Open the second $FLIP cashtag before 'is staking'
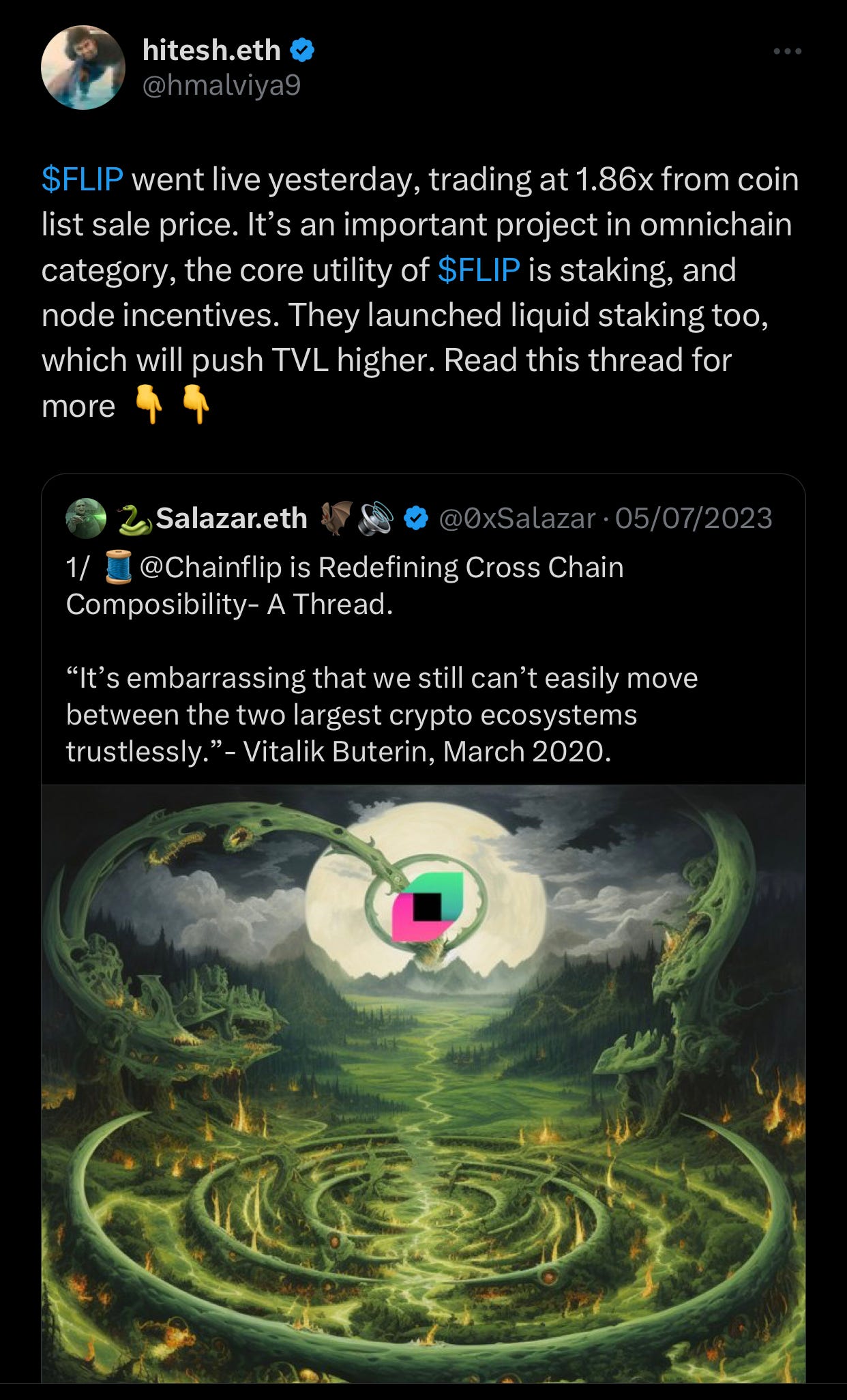The image size is (847, 1400). point(479,269)
